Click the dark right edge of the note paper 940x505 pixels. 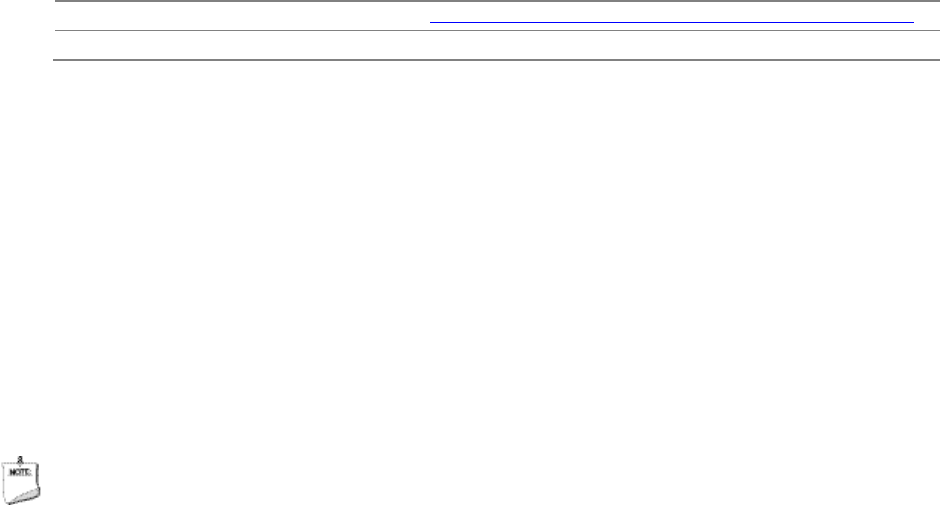(x=38, y=477)
